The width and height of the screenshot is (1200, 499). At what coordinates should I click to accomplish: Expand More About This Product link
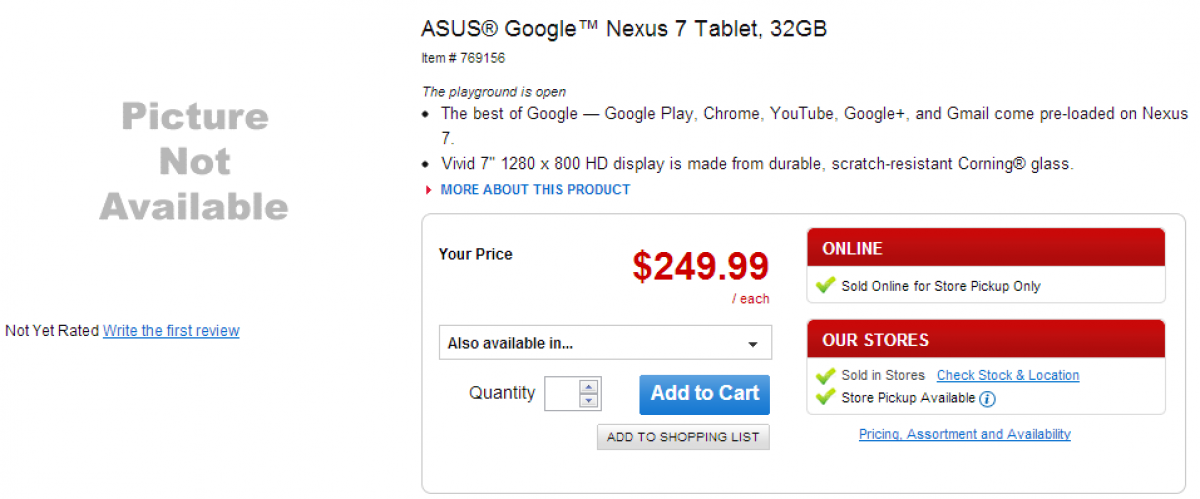click(x=535, y=190)
